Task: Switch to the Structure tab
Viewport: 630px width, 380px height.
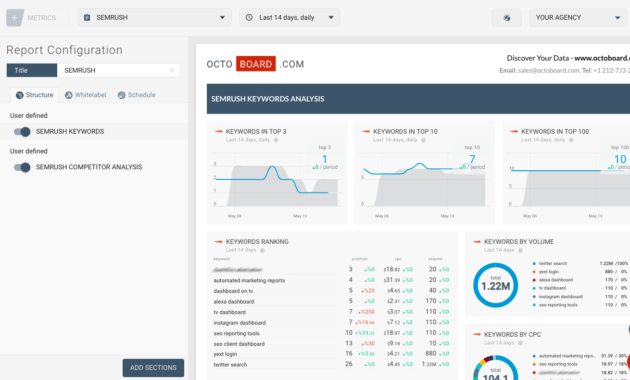Action: [35, 95]
